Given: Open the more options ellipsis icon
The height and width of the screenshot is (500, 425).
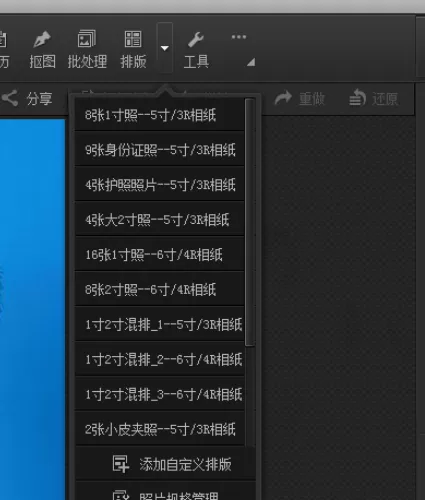Looking at the screenshot, I should click(239, 37).
